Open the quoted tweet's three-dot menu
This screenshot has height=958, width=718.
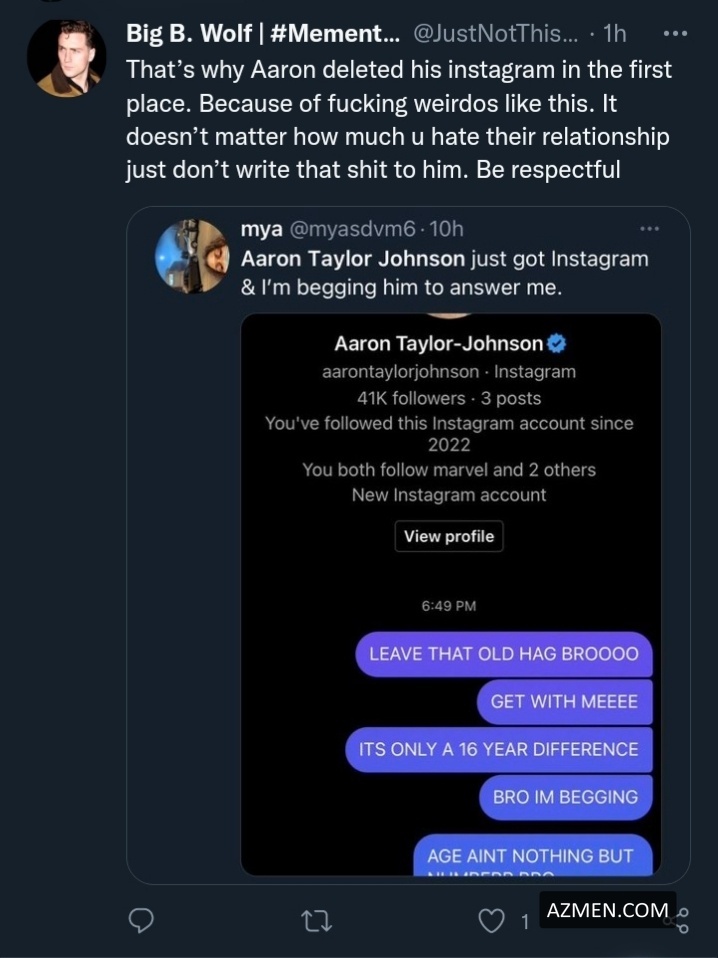[x=650, y=229]
